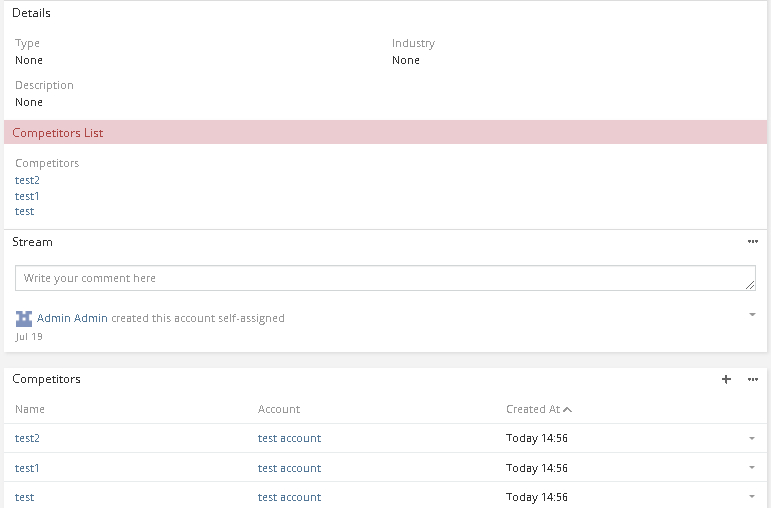Sort by Created At column header

(x=533, y=409)
